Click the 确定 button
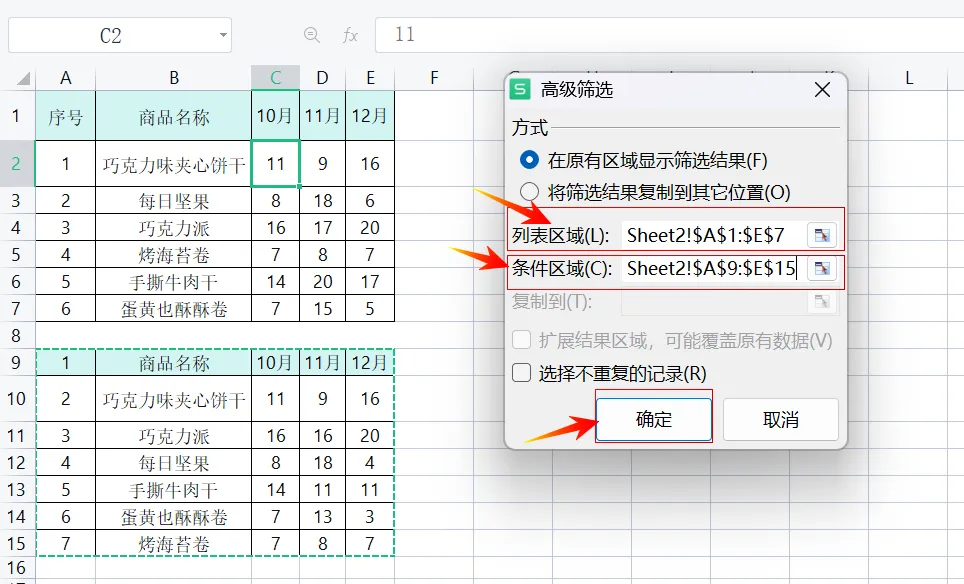This screenshot has width=964, height=584. click(x=654, y=419)
